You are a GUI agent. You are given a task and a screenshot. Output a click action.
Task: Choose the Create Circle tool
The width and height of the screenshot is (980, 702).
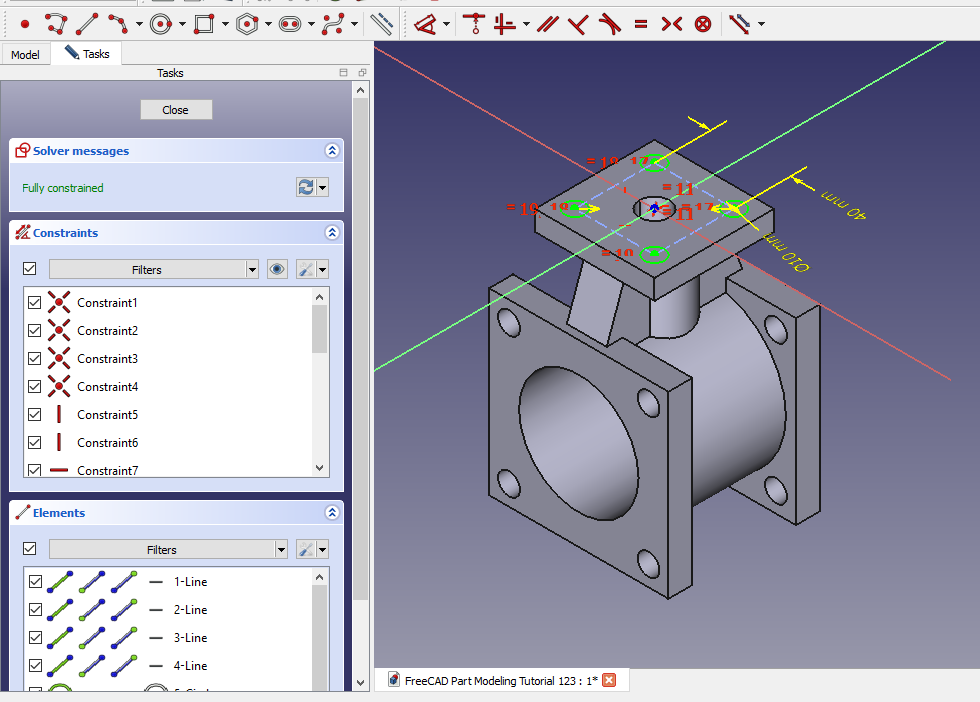point(160,23)
